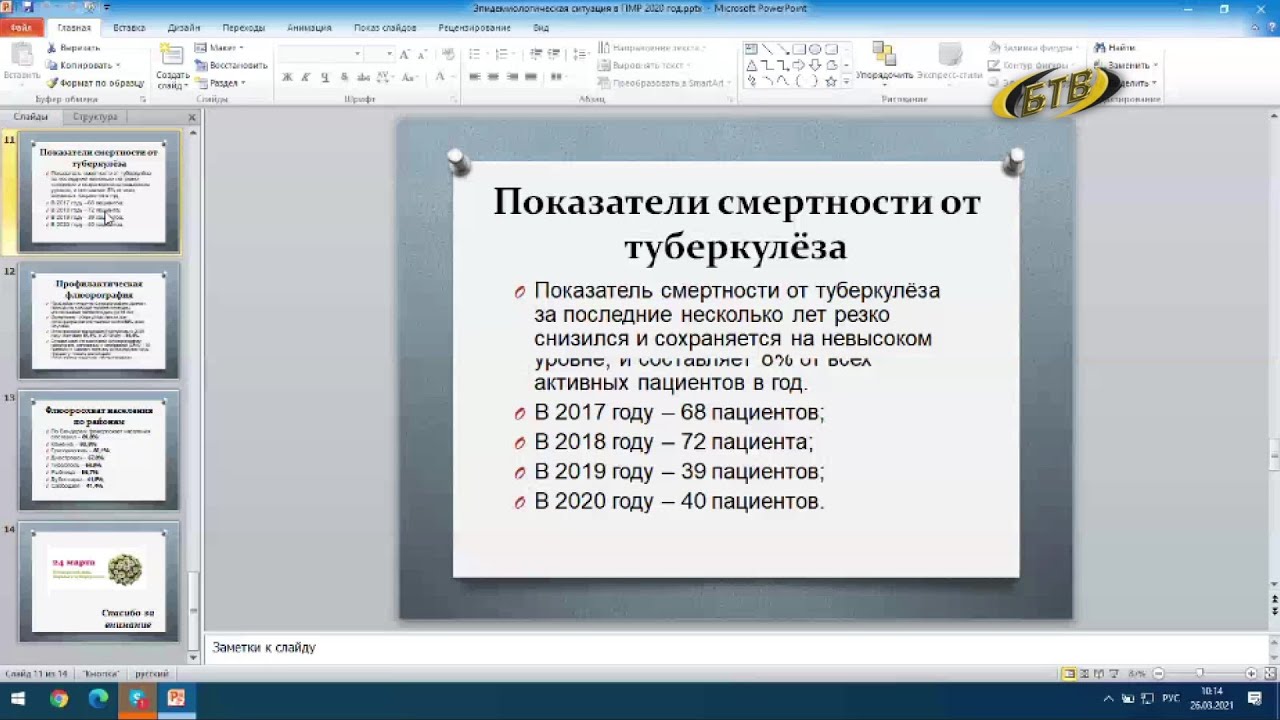Switch to Slide Sorter view icon
The height and width of the screenshot is (720, 1280).
tap(1085, 673)
